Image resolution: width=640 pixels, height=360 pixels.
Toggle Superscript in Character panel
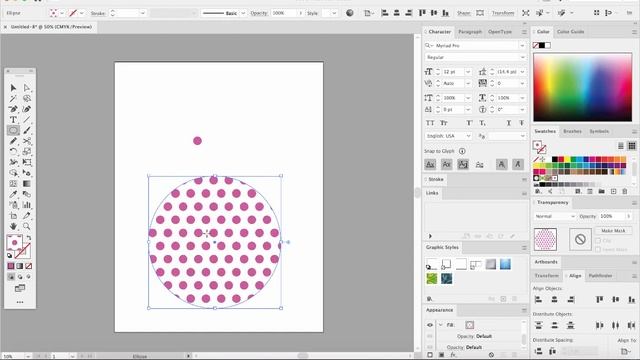point(469,123)
